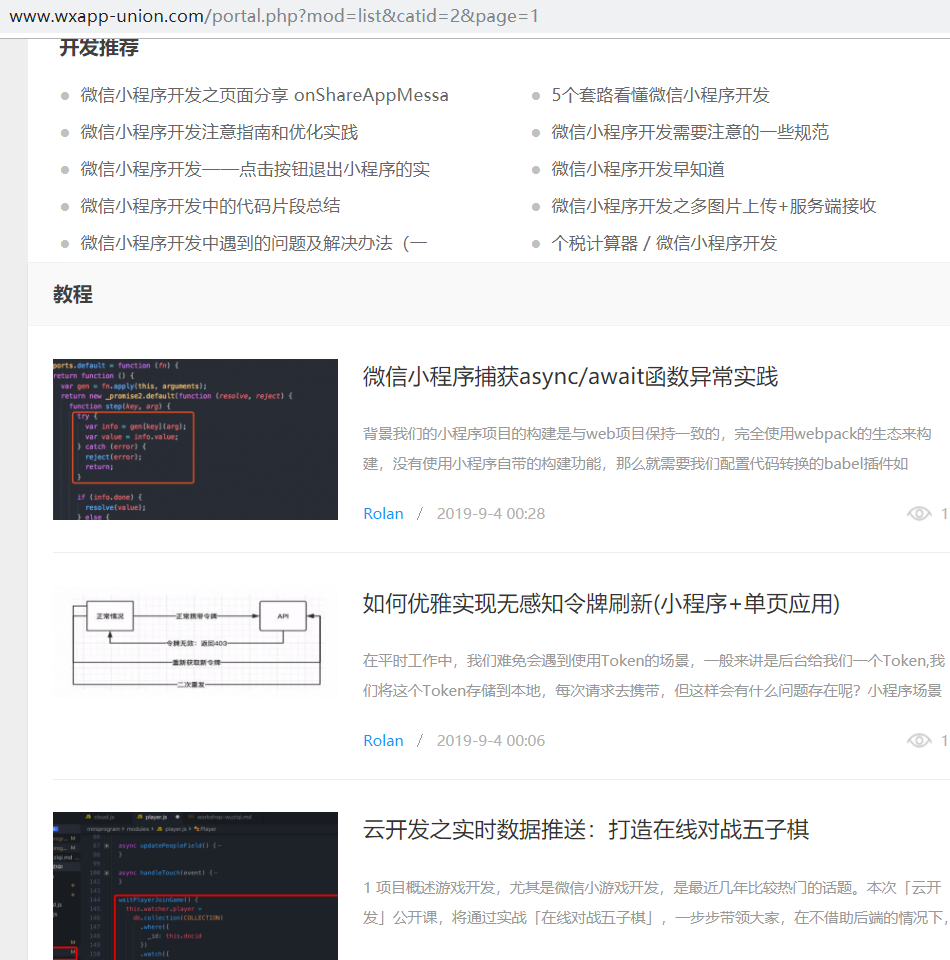Viewport: 950px width, 960px height.
Task: Open the link 微信小程序开发早知道
Action: 638,169
